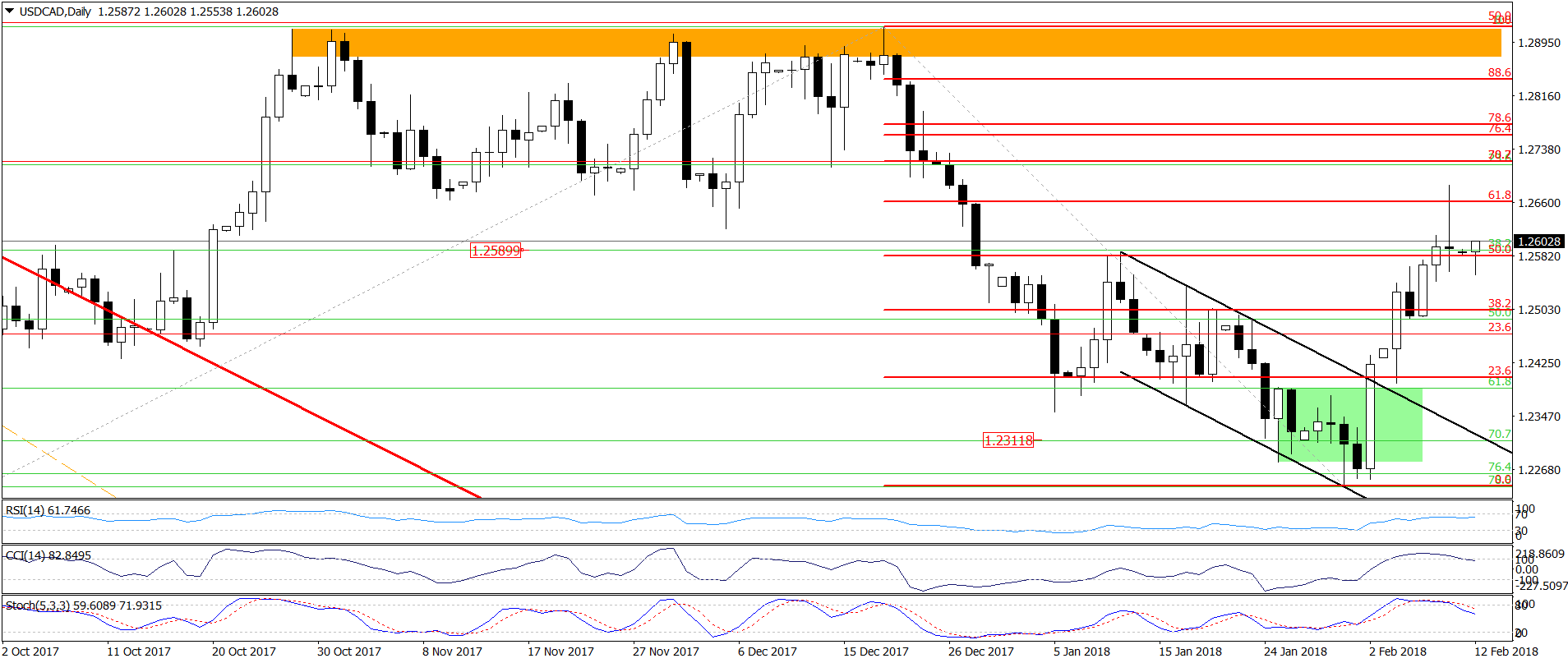Select the 1.25899 price label box
The width and height of the screenshot is (1568, 663).
pos(496,251)
